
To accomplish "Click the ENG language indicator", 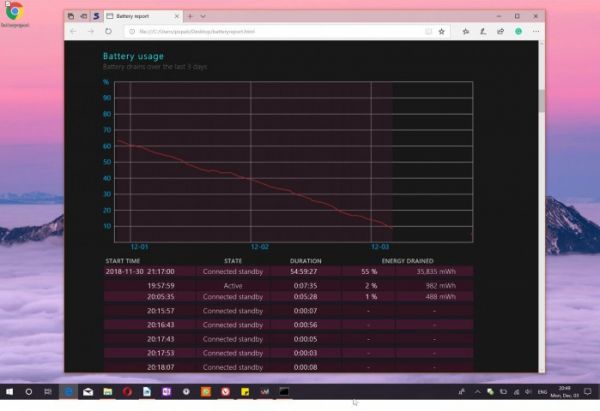I will (542, 392).
